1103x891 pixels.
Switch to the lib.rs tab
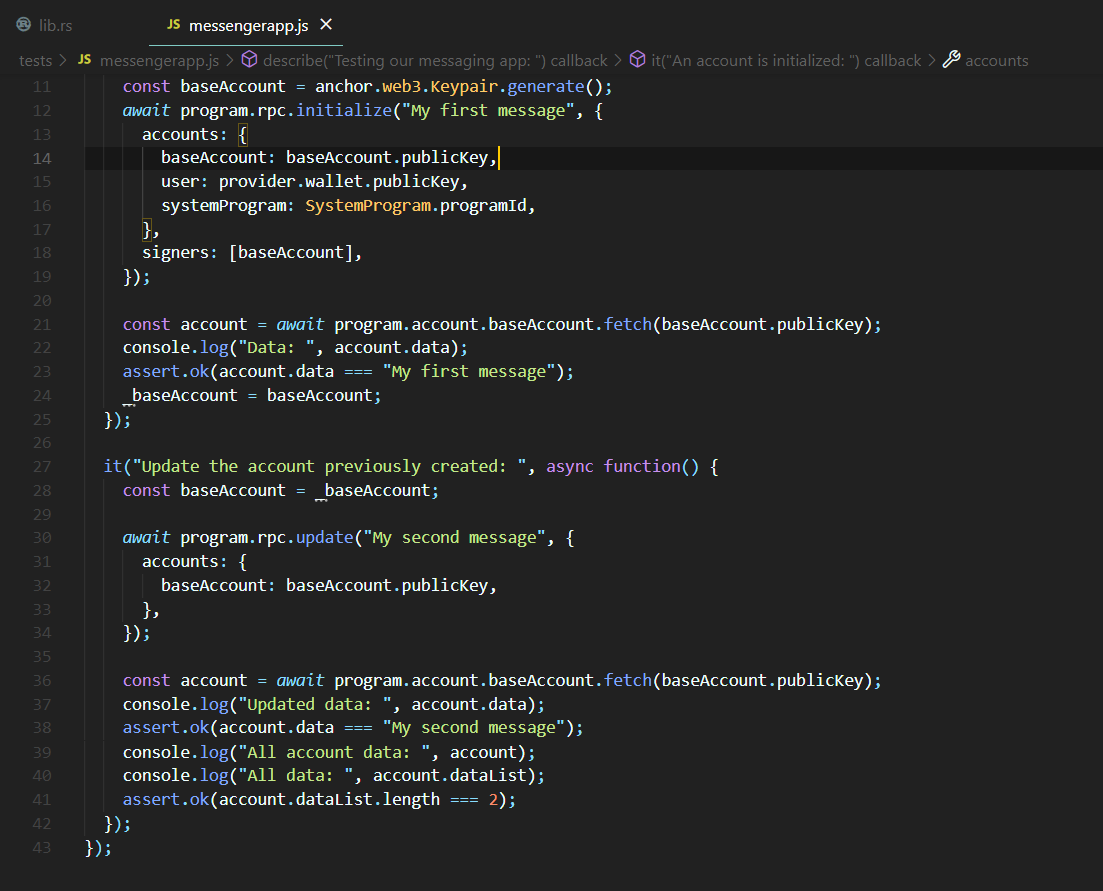[56, 25]
